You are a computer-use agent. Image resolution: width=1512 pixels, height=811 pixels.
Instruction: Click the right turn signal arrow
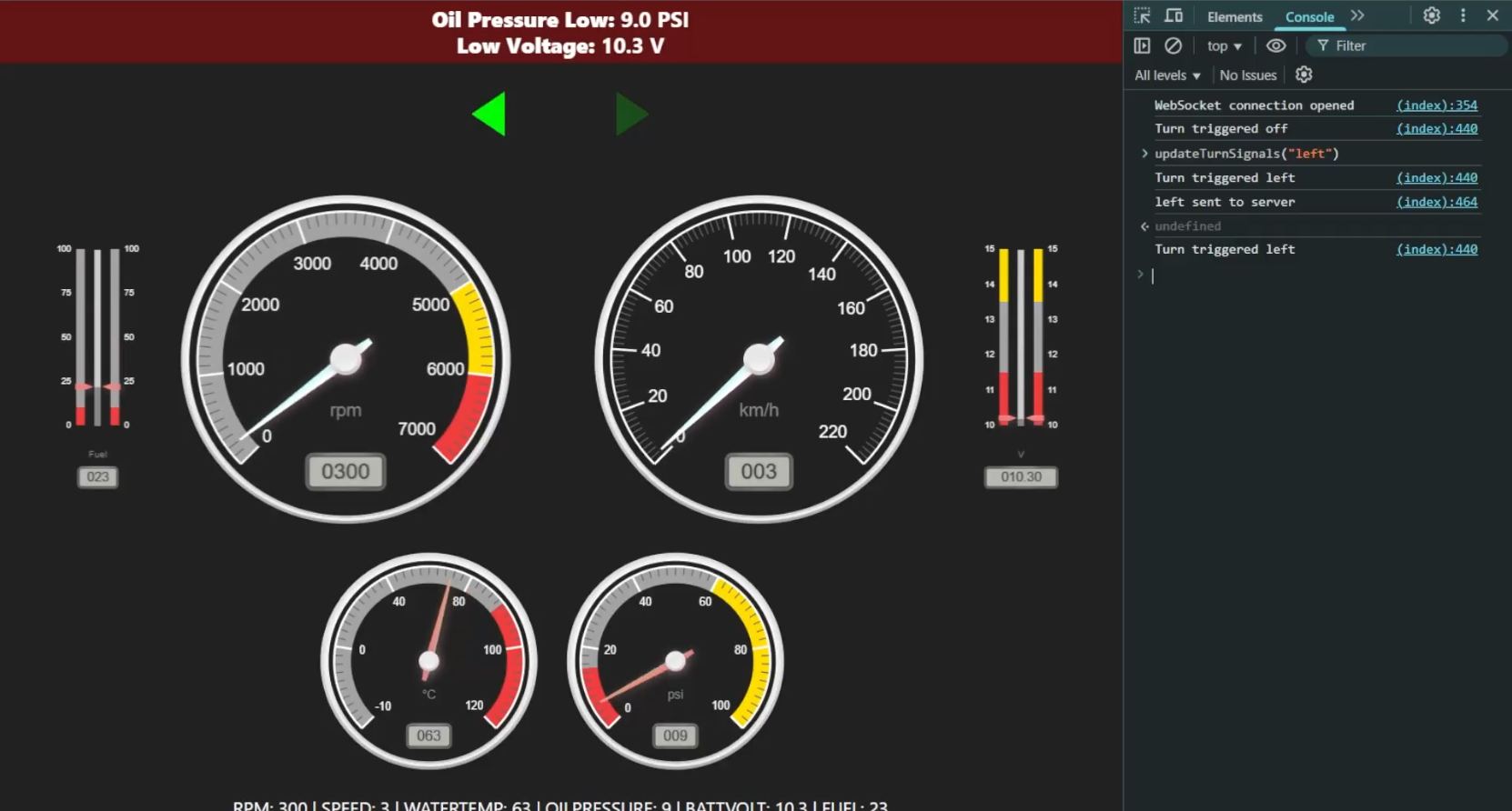[632, 114]
